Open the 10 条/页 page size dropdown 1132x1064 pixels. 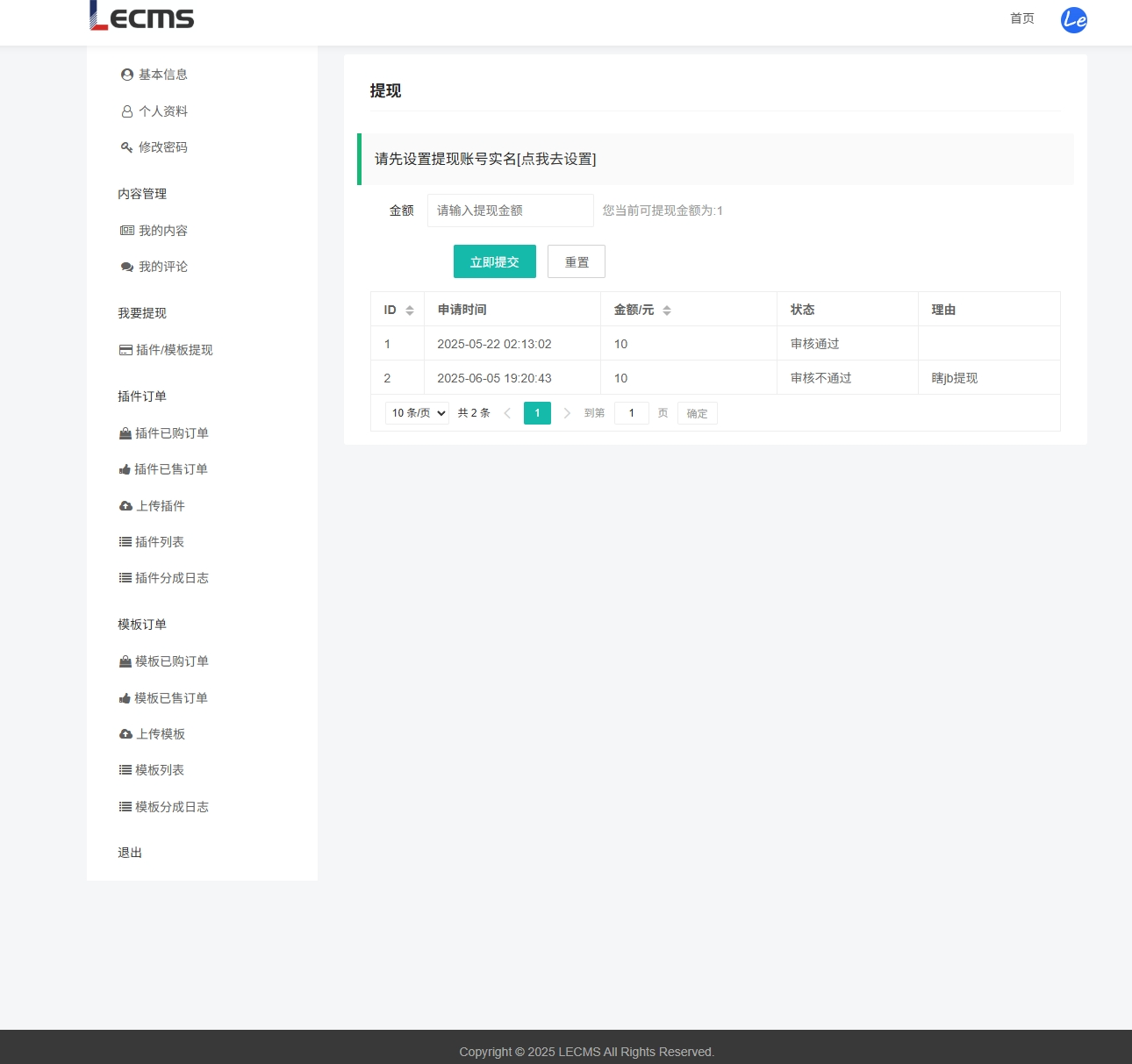coord(417,413)
